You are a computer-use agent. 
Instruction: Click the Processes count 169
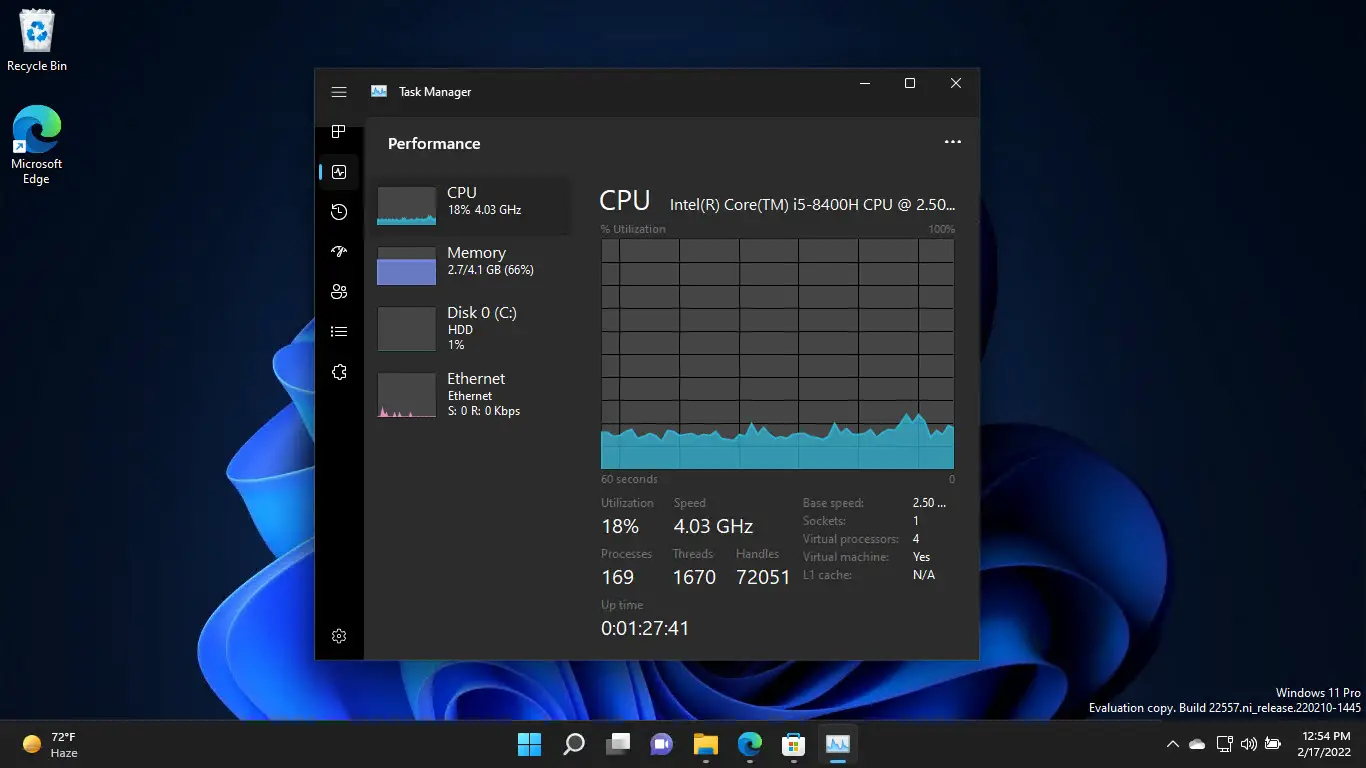coord(618,577)
